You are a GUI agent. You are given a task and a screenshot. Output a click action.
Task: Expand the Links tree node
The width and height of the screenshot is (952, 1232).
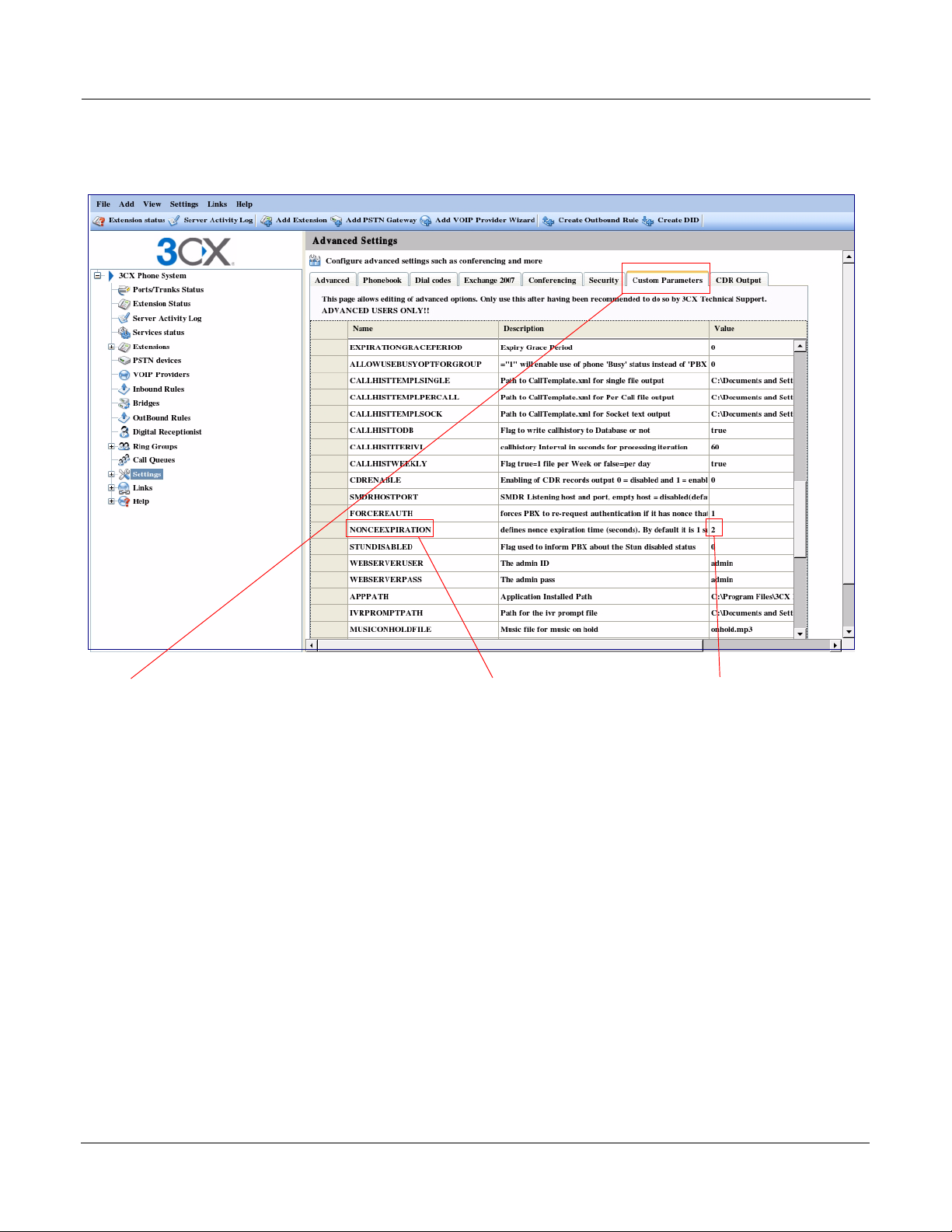pos(111,488)
